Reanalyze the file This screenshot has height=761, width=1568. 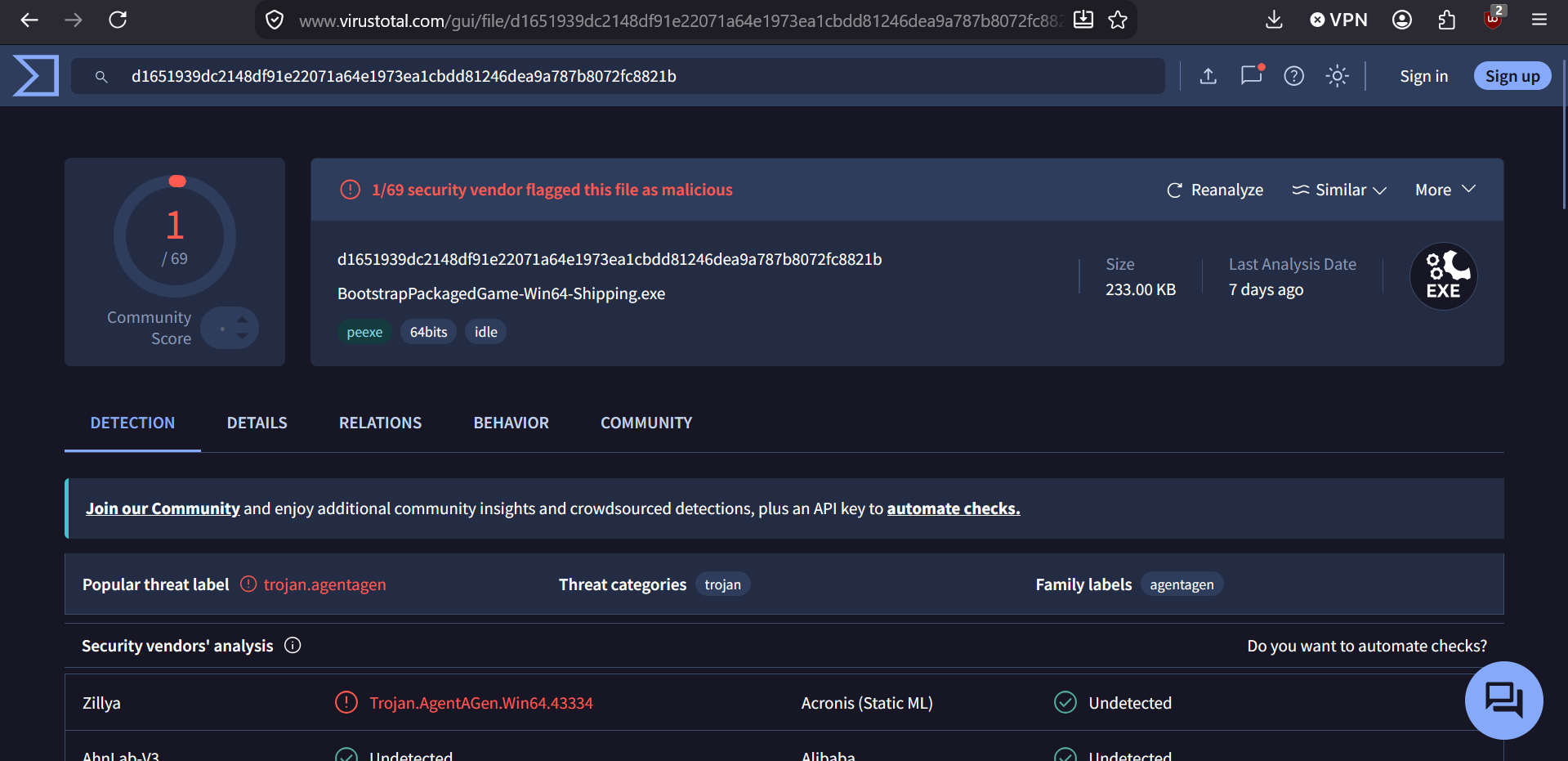(x=1215, y=190)
